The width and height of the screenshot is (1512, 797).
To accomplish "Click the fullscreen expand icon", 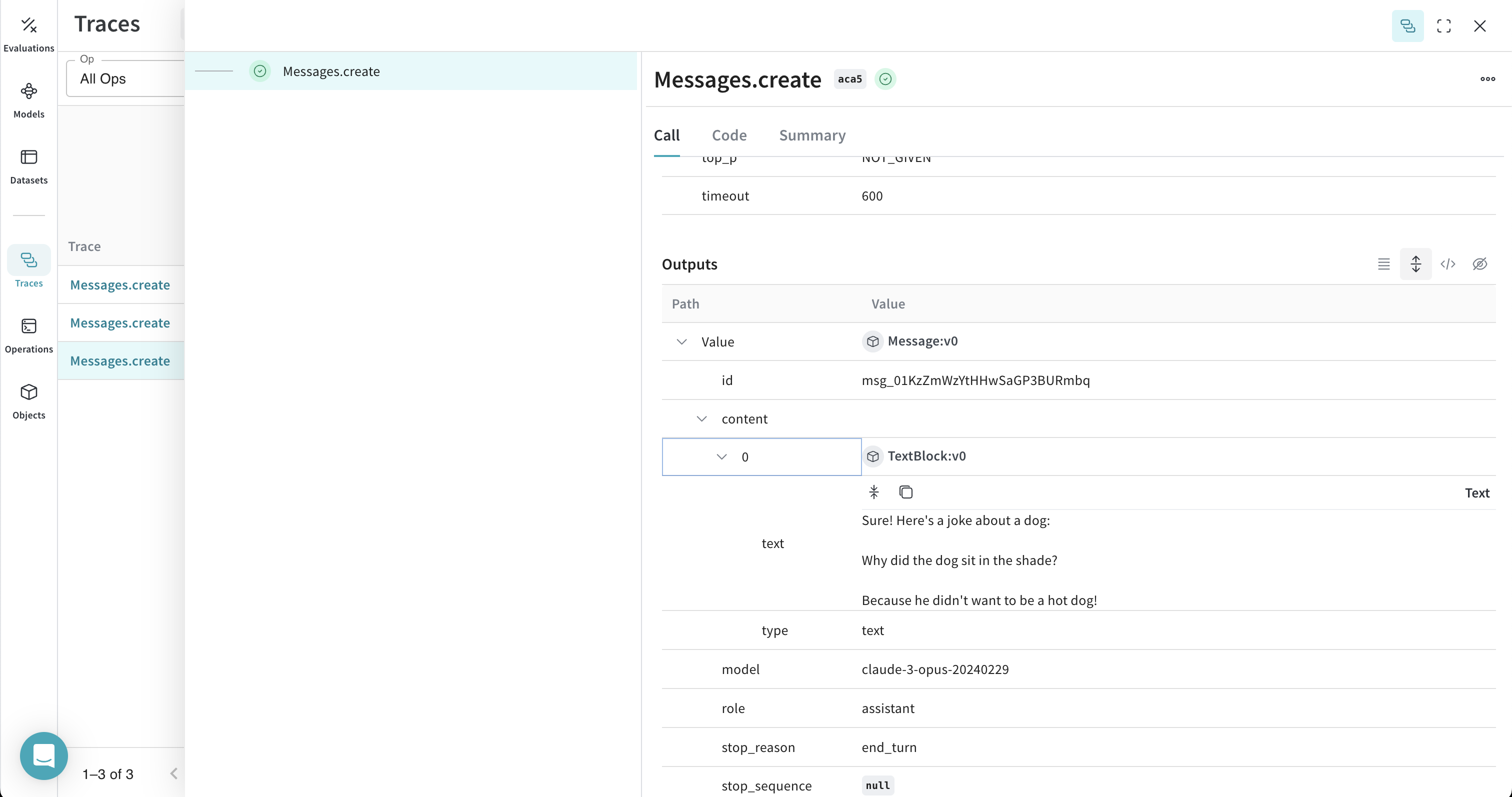I will point(1443,26).
